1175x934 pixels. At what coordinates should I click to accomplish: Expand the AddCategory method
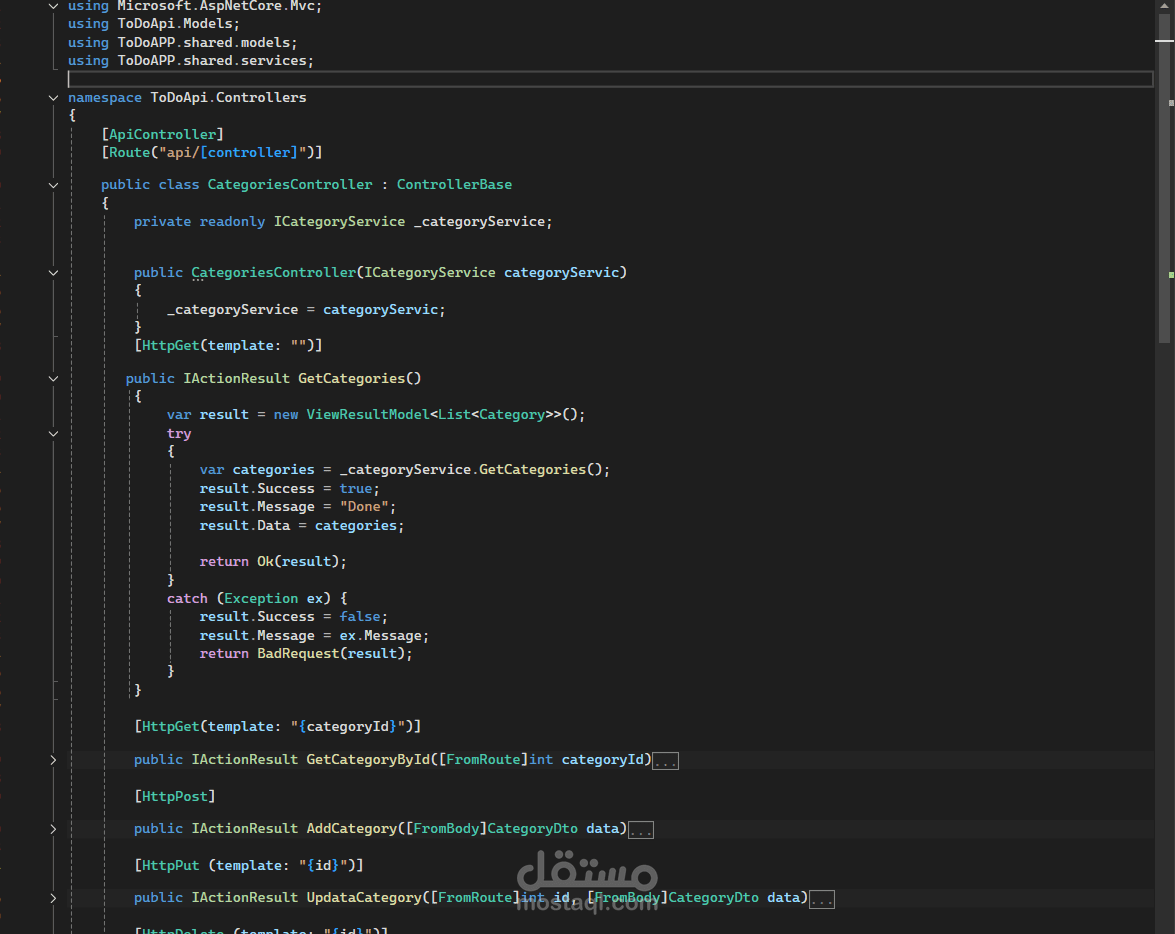[x=53, y=829]
